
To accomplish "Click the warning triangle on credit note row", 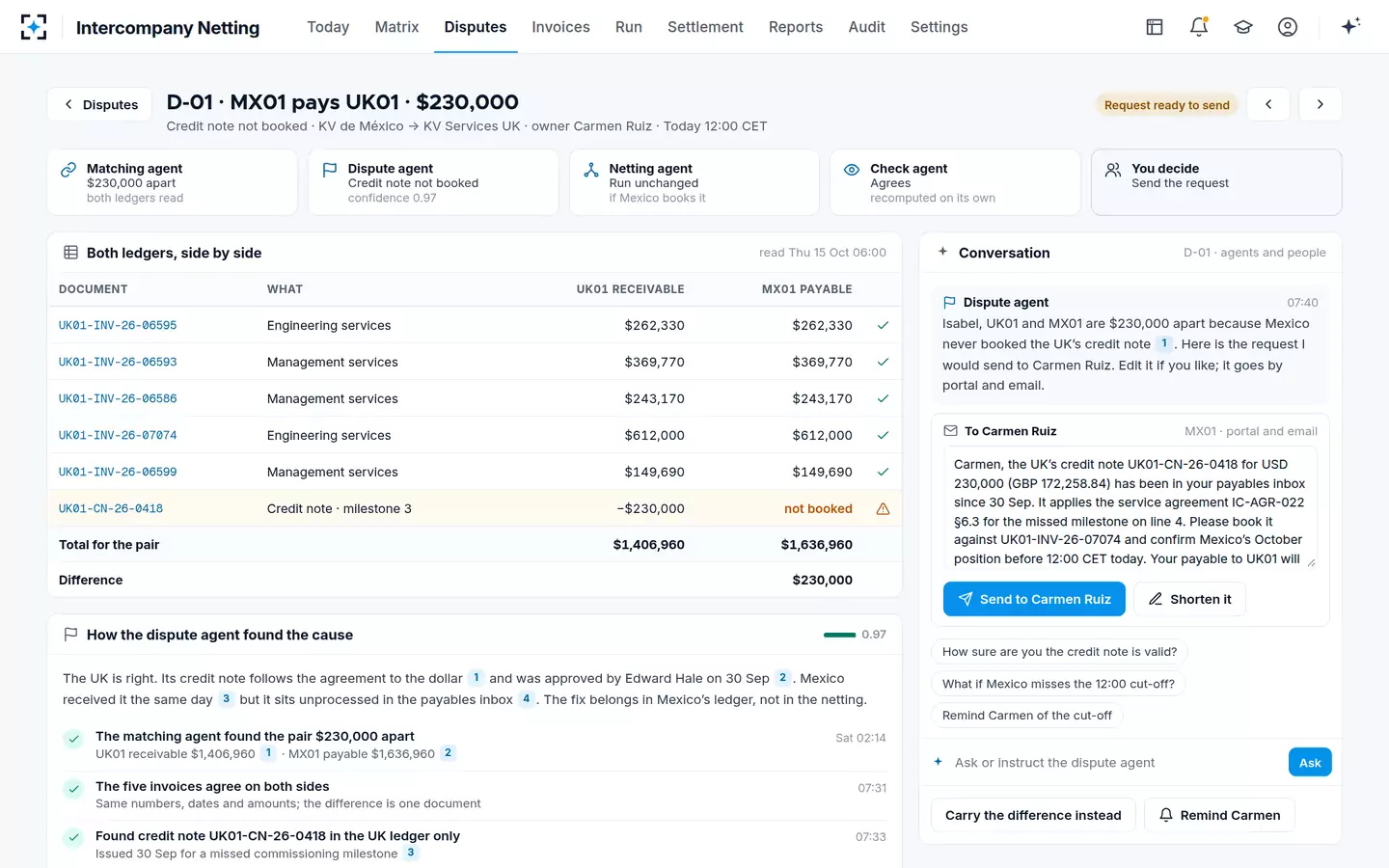I will click(x=883, y=508).
